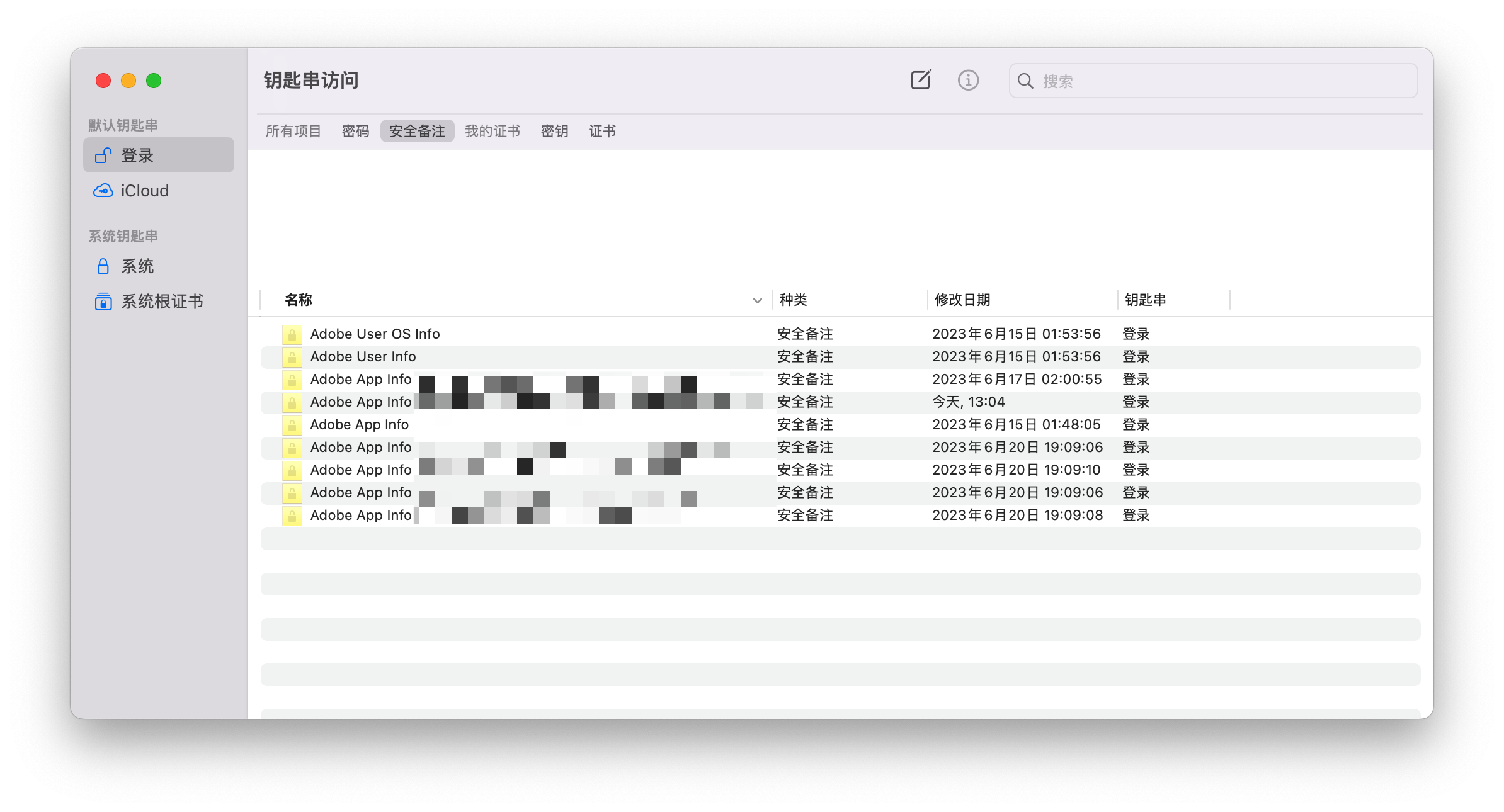
Task: Switch to the 密码 category
Action: click(355, 131)
